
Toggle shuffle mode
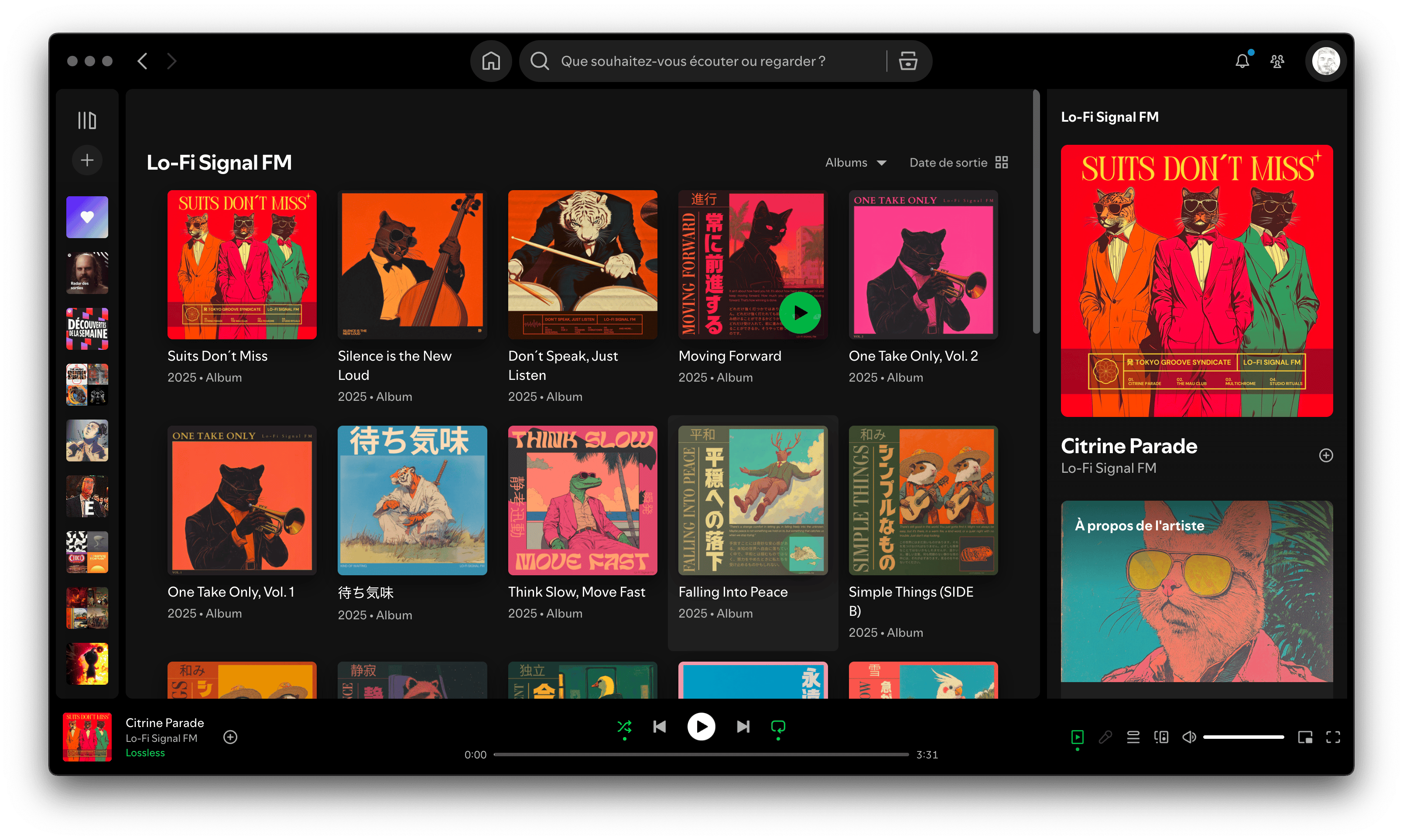coord(624,726)
